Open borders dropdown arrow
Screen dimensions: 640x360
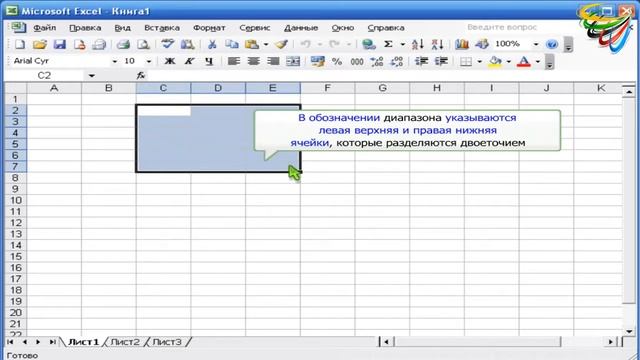coord(480,62)
